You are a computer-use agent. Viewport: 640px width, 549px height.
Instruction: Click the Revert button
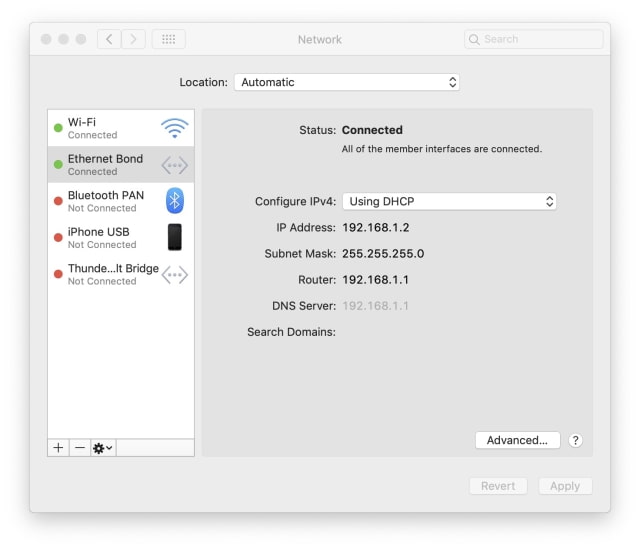(x=498, y=486)
